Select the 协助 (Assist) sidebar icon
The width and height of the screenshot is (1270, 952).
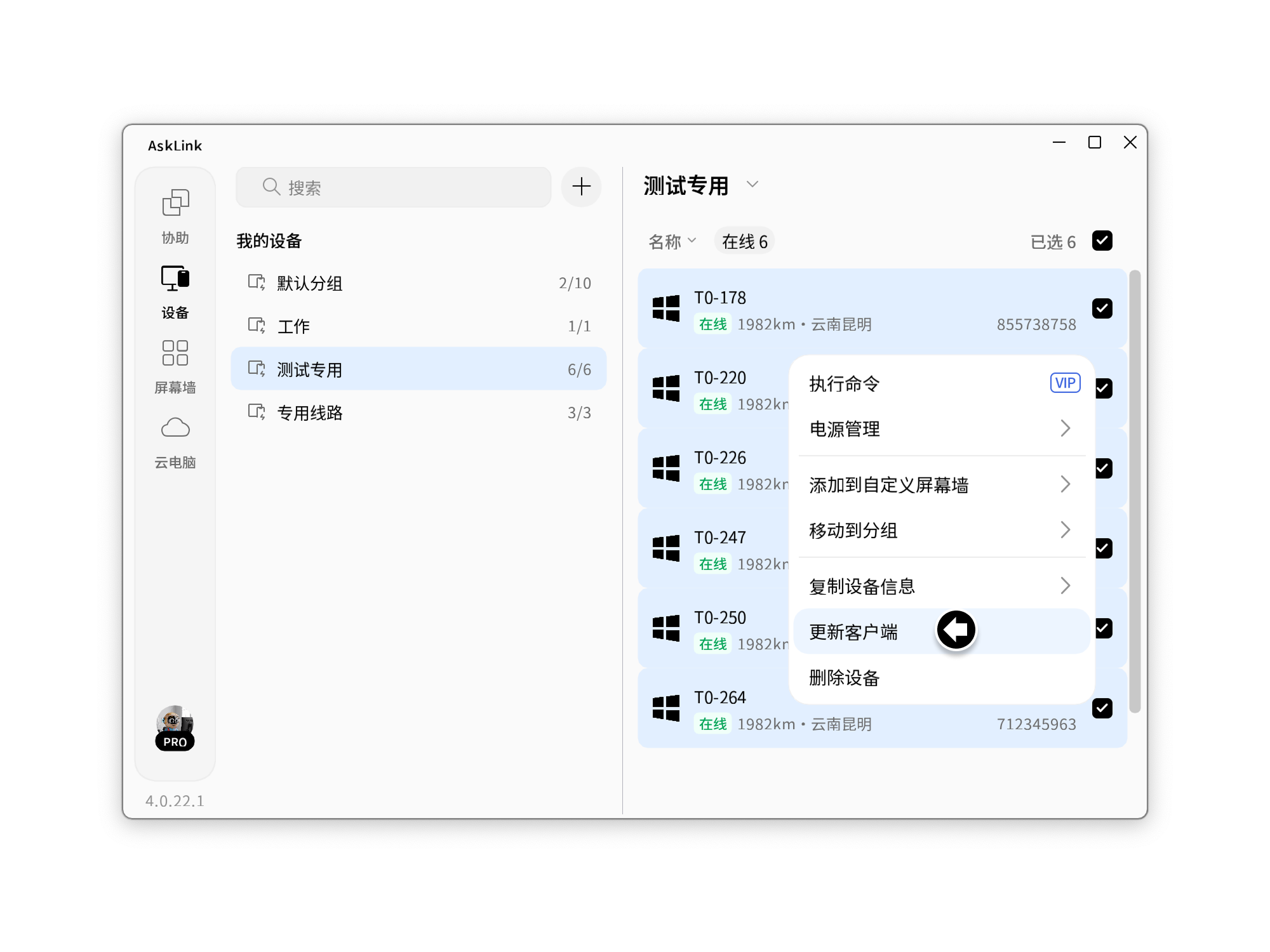click(175, 202)
